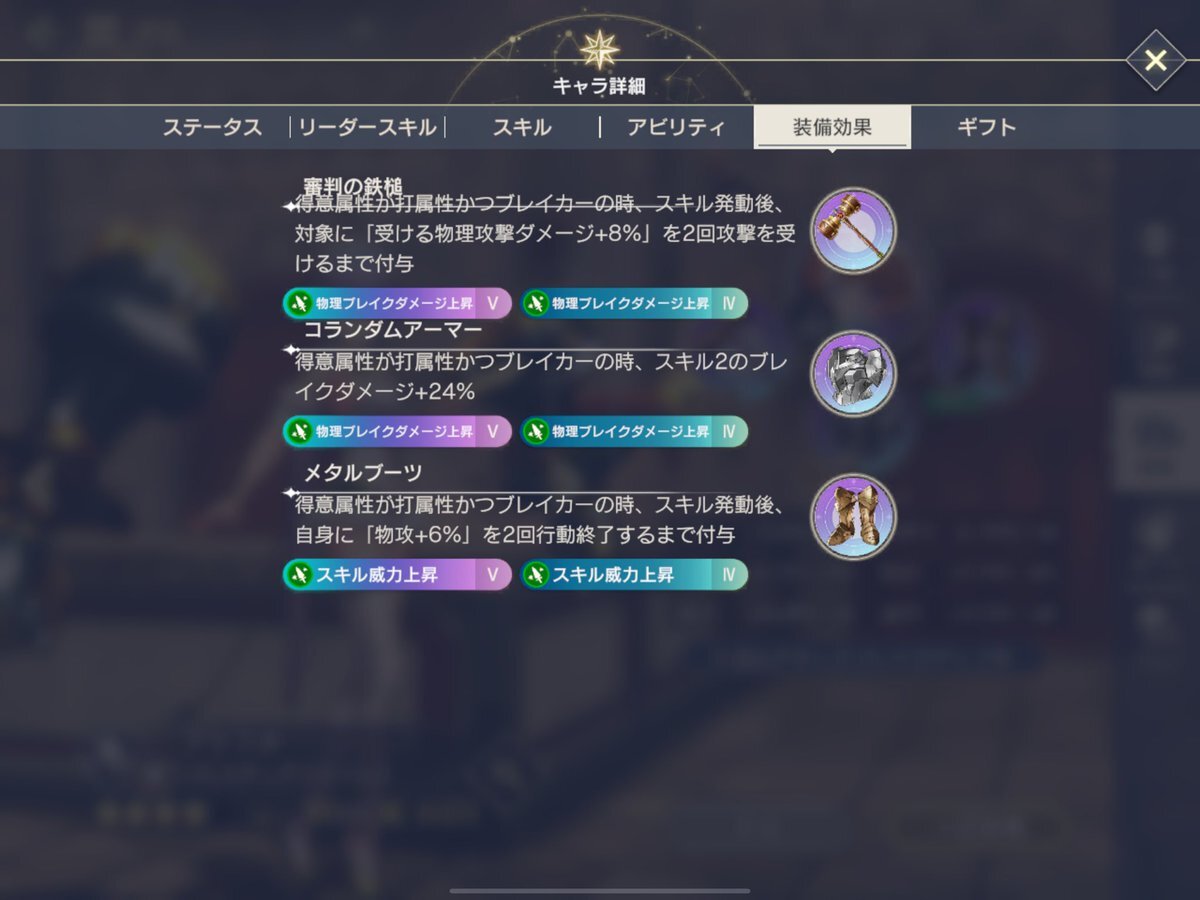Switch to the ギフト tab
This screenshot has height=900, width=1200.
pyautogui.click(x=986, y=127)
